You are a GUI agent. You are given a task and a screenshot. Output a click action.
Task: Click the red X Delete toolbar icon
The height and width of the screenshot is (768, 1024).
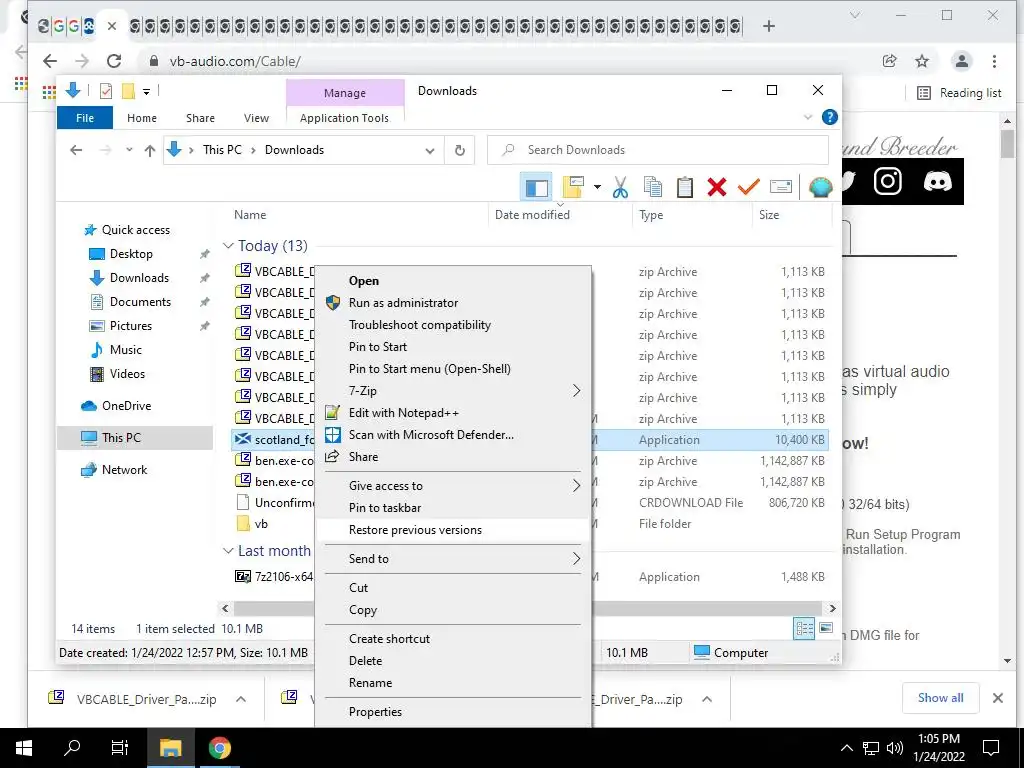(716, 187)
